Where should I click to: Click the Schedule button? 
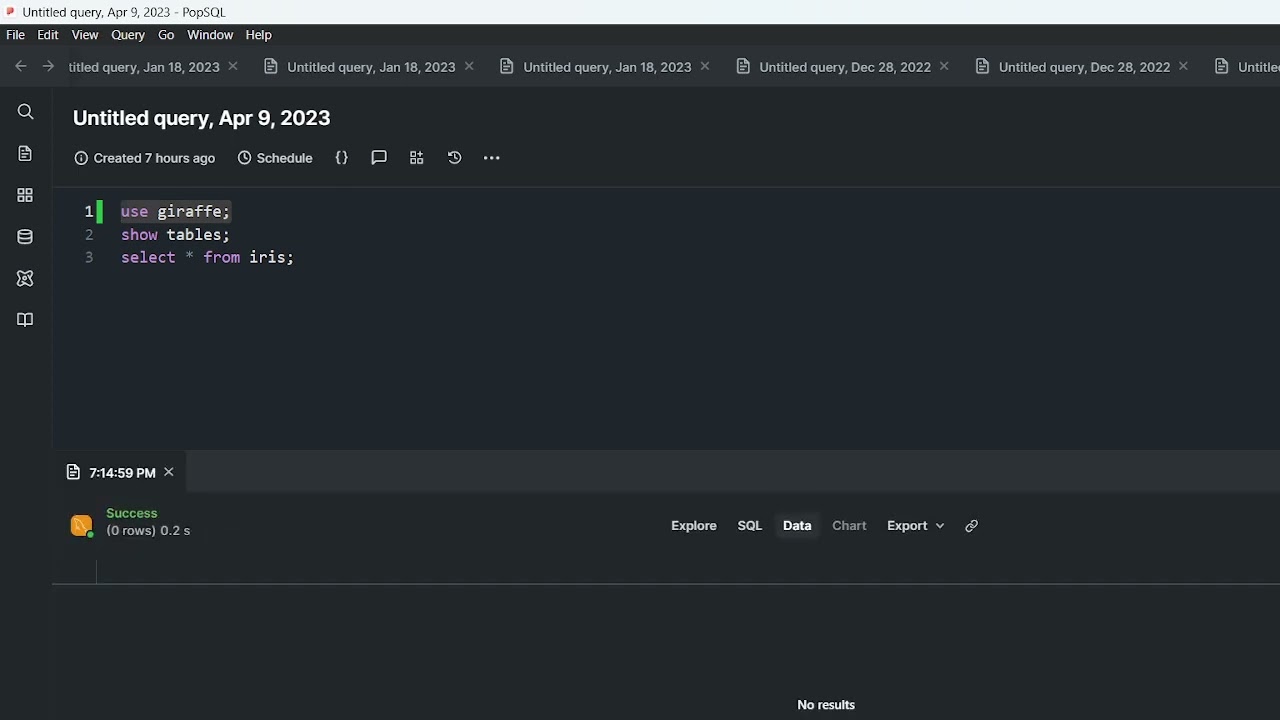pos(275,158)
